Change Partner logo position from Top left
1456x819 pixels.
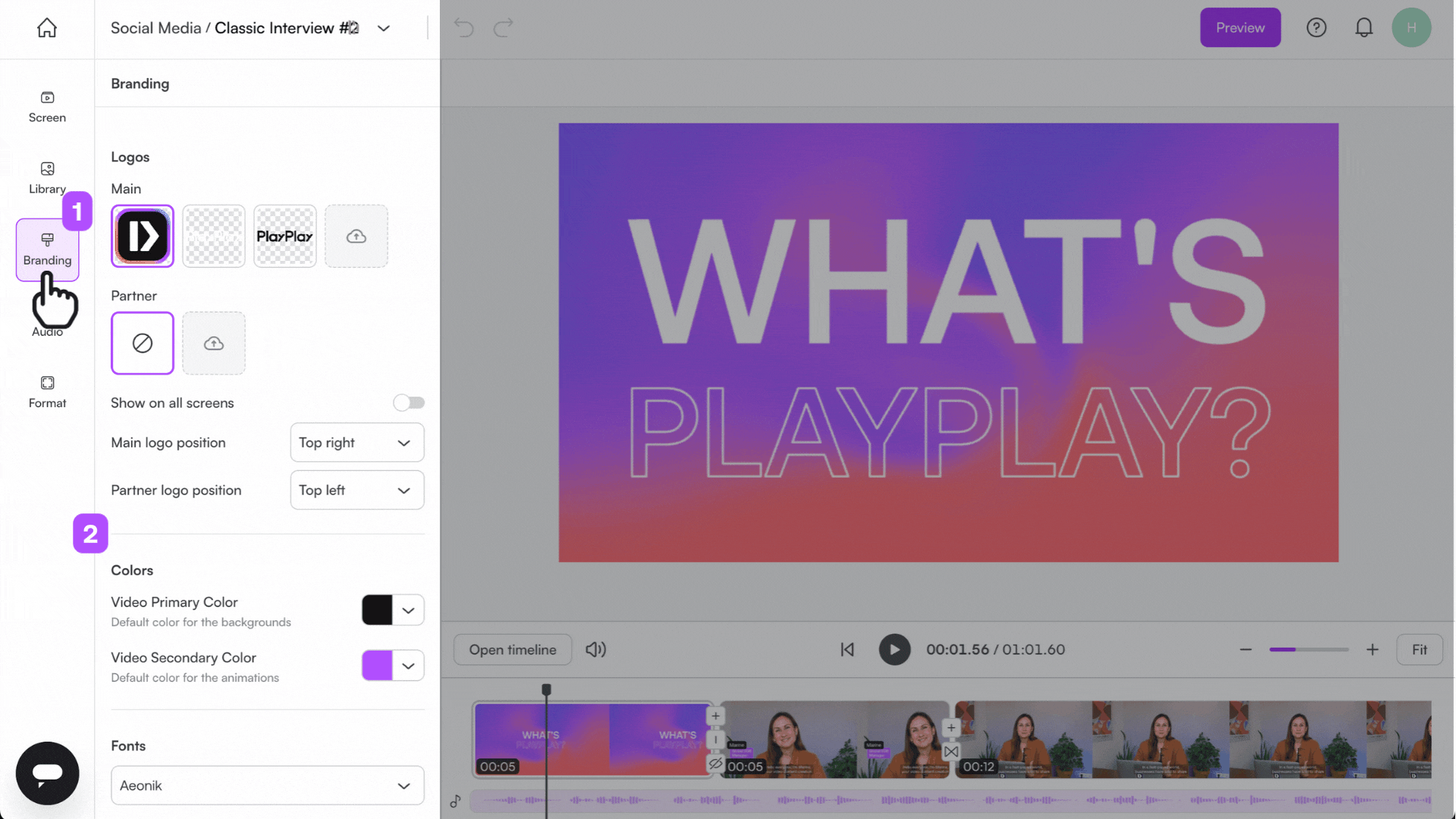[356, 490]
